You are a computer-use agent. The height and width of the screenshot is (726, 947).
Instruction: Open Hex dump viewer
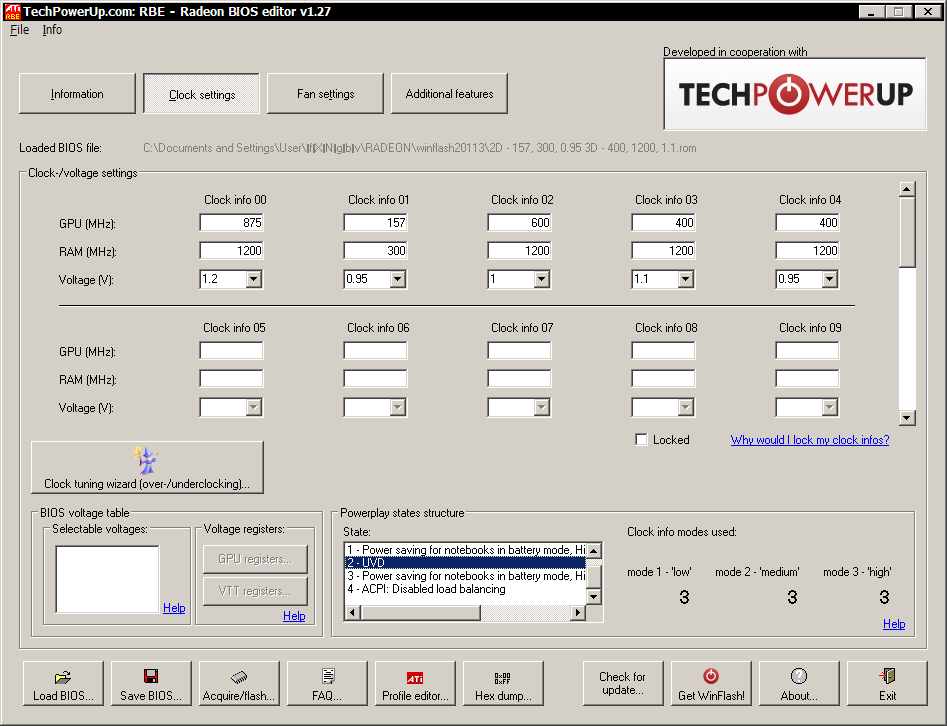pyautogui.click(x=502, y=685)
